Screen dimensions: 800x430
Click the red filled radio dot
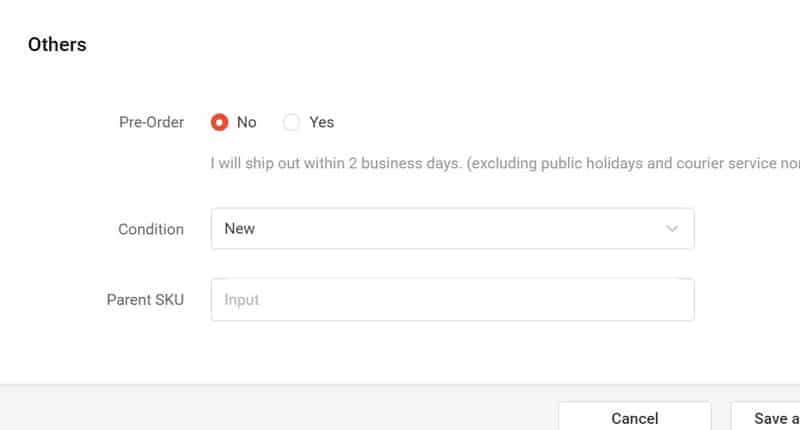click(219, 122)
